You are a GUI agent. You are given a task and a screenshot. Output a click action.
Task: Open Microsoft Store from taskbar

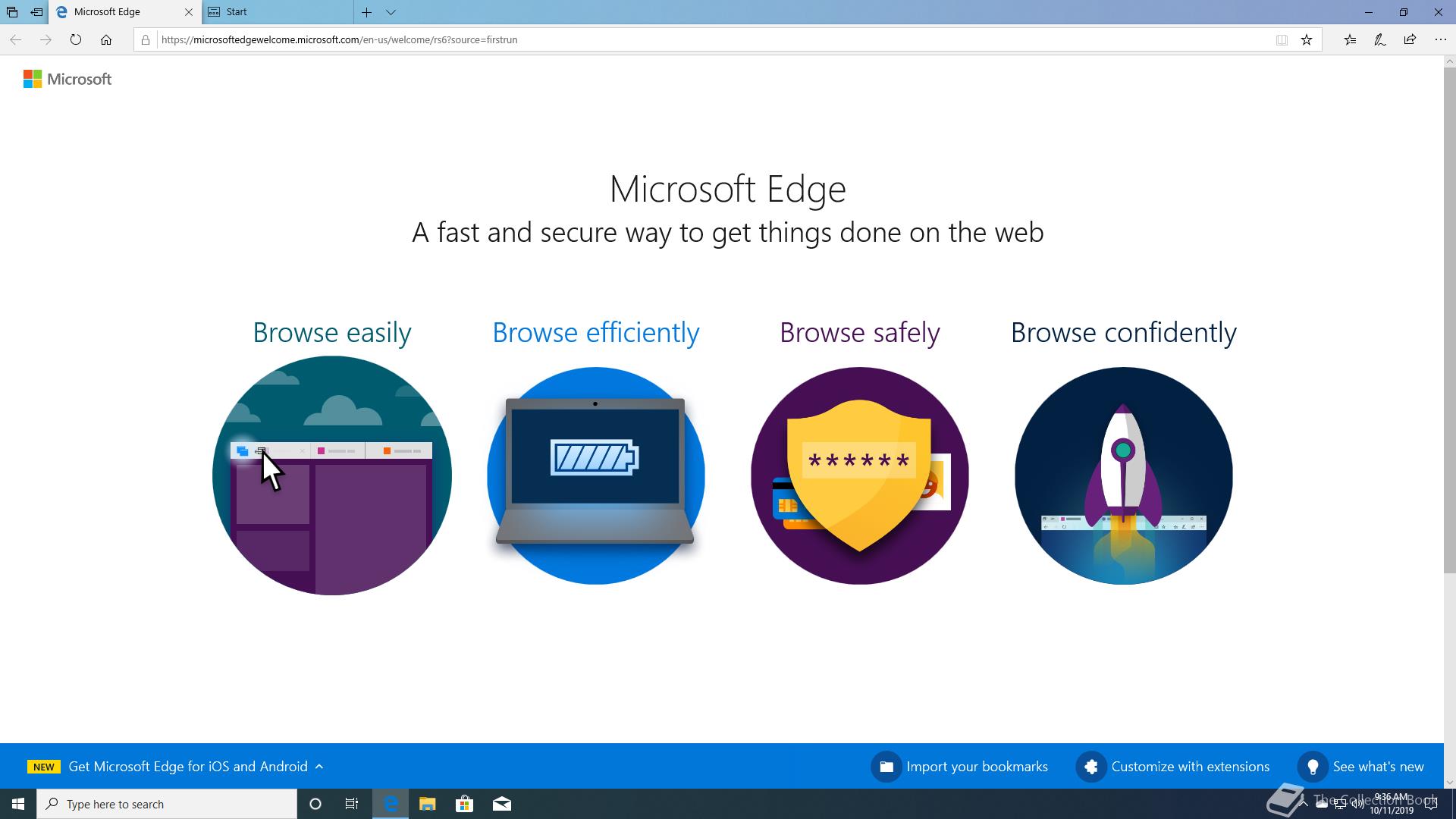point(464,804)
